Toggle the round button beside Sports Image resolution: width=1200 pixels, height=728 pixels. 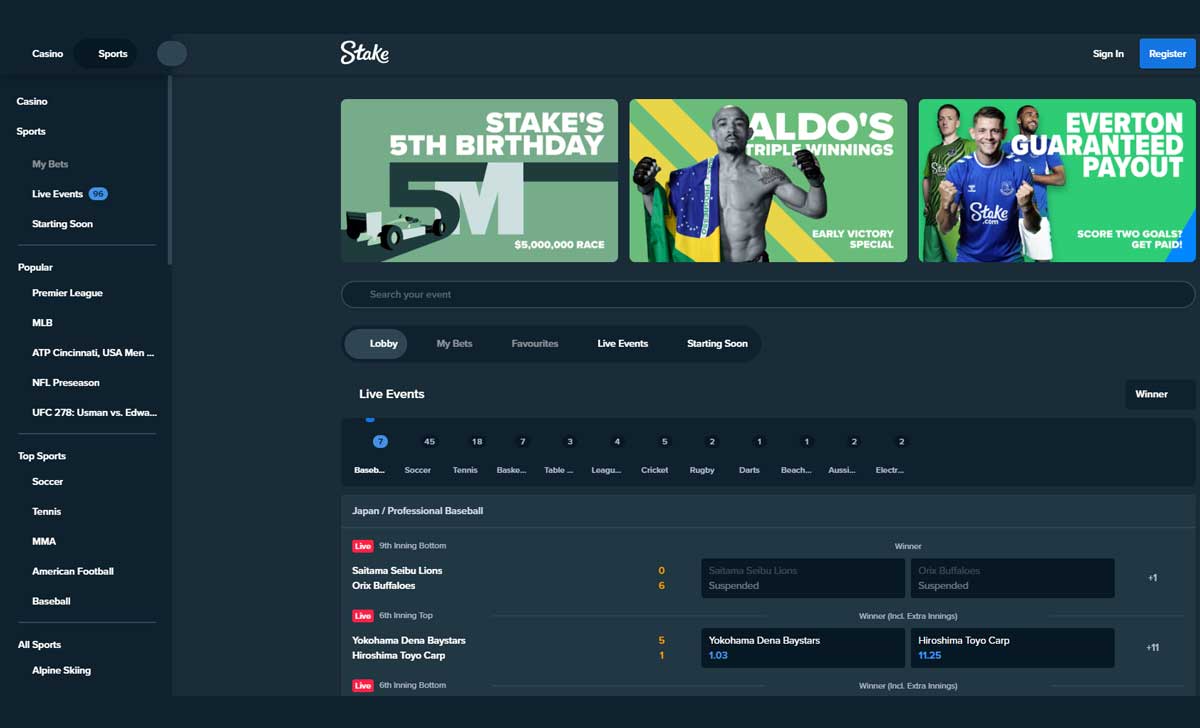(x=172, y=54)
